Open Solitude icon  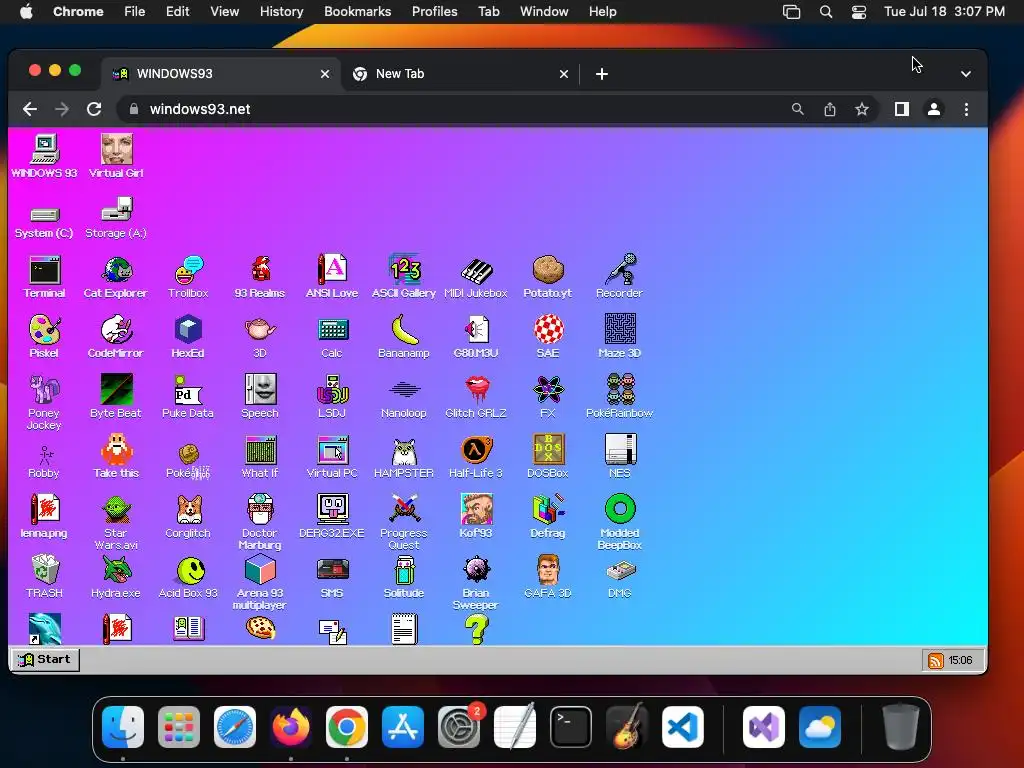404,577
